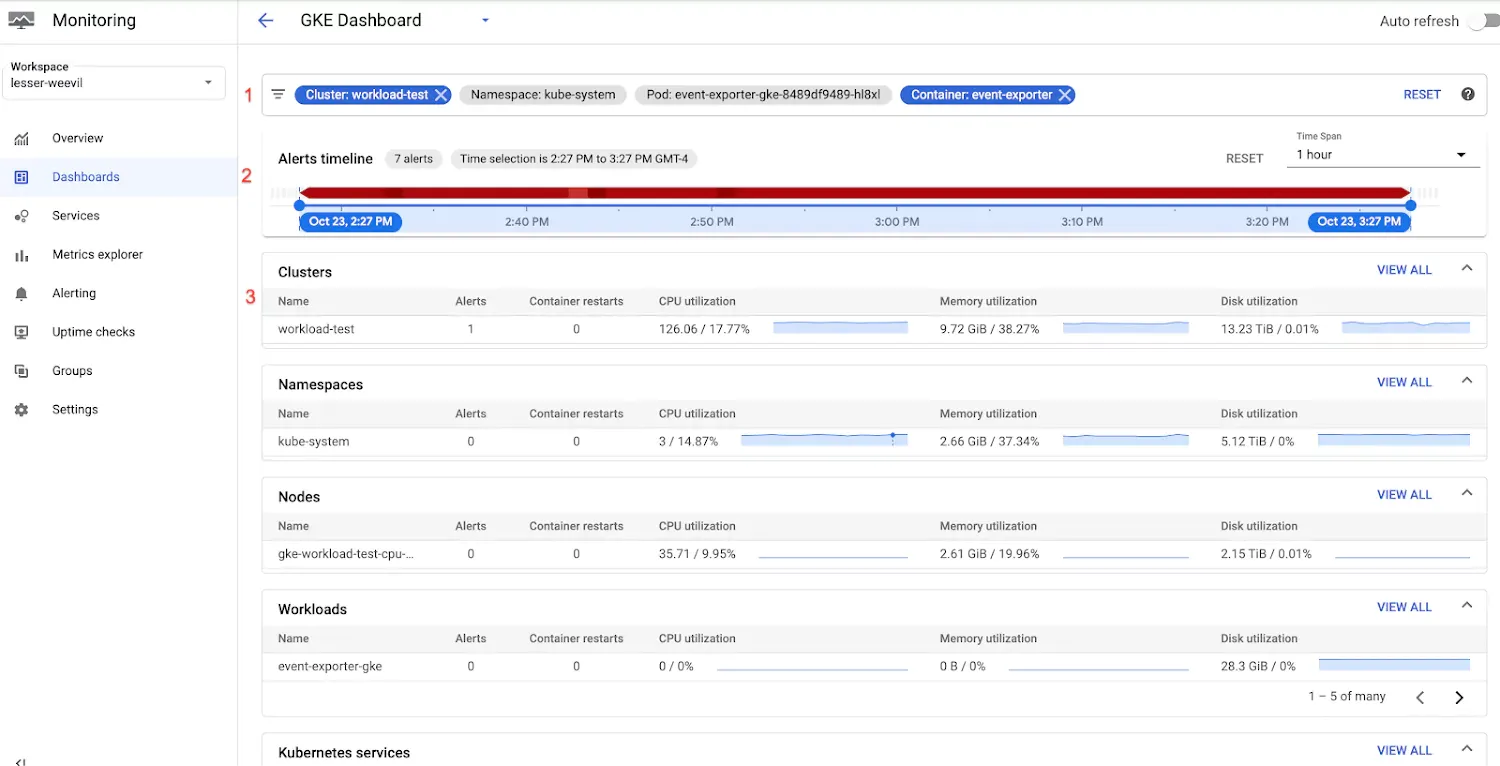This screenshot has height=766, width=1500.
Task: Click VIEW ALL for Workloads
Action: 1405,607
